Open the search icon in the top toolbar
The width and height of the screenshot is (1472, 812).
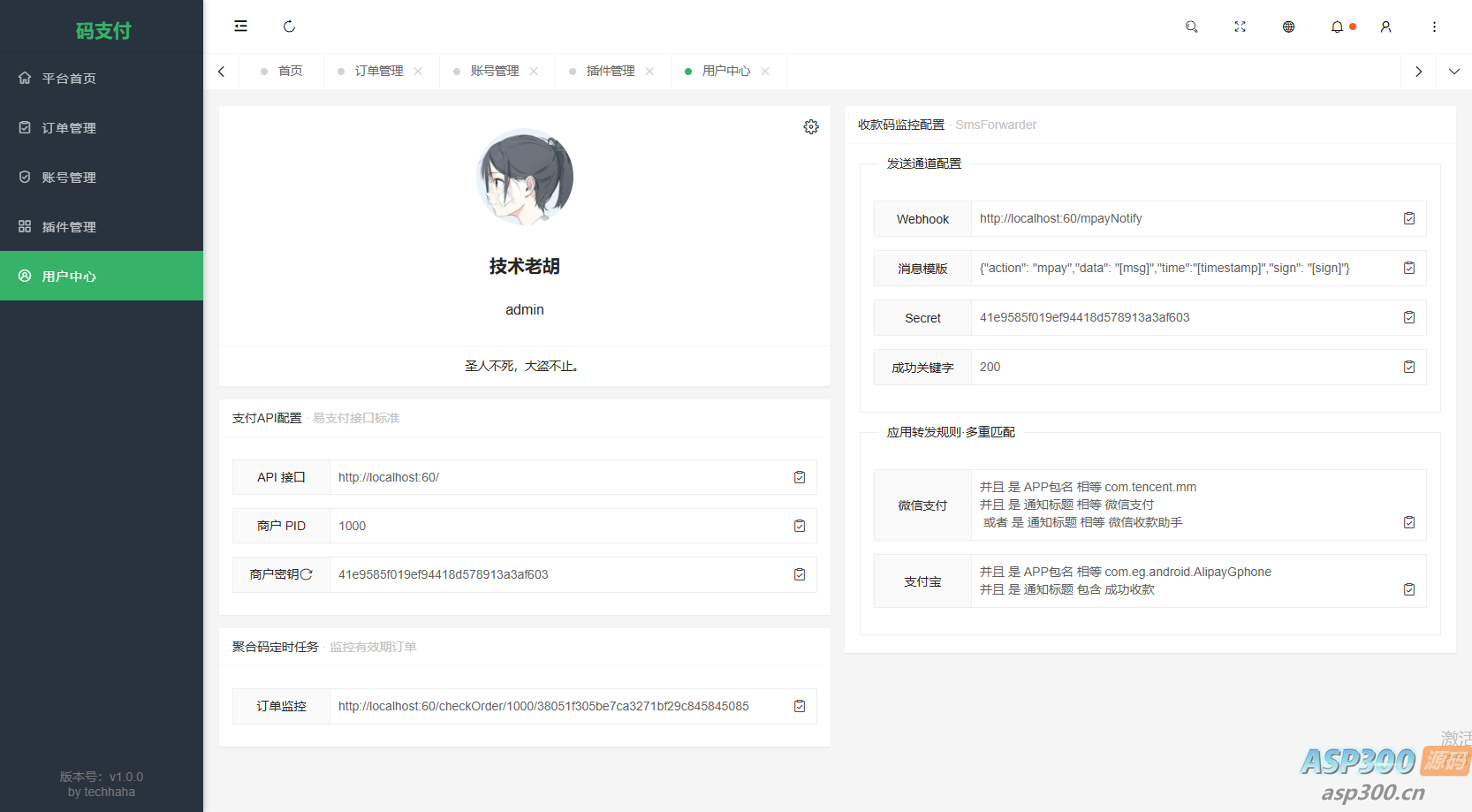tap(1191, 27)
